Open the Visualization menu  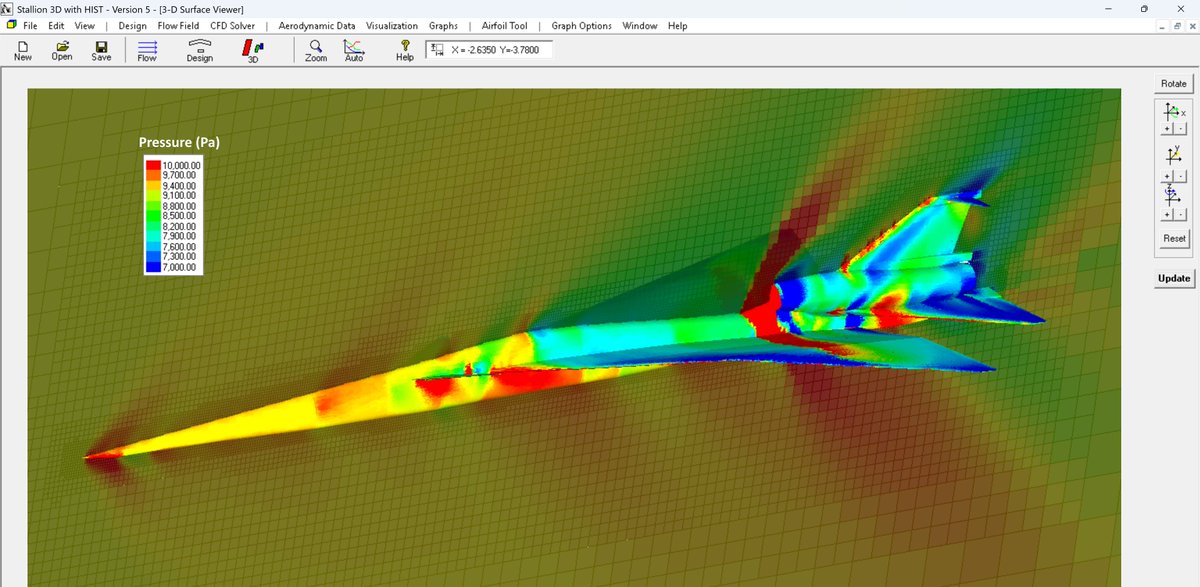click(392, 26)
